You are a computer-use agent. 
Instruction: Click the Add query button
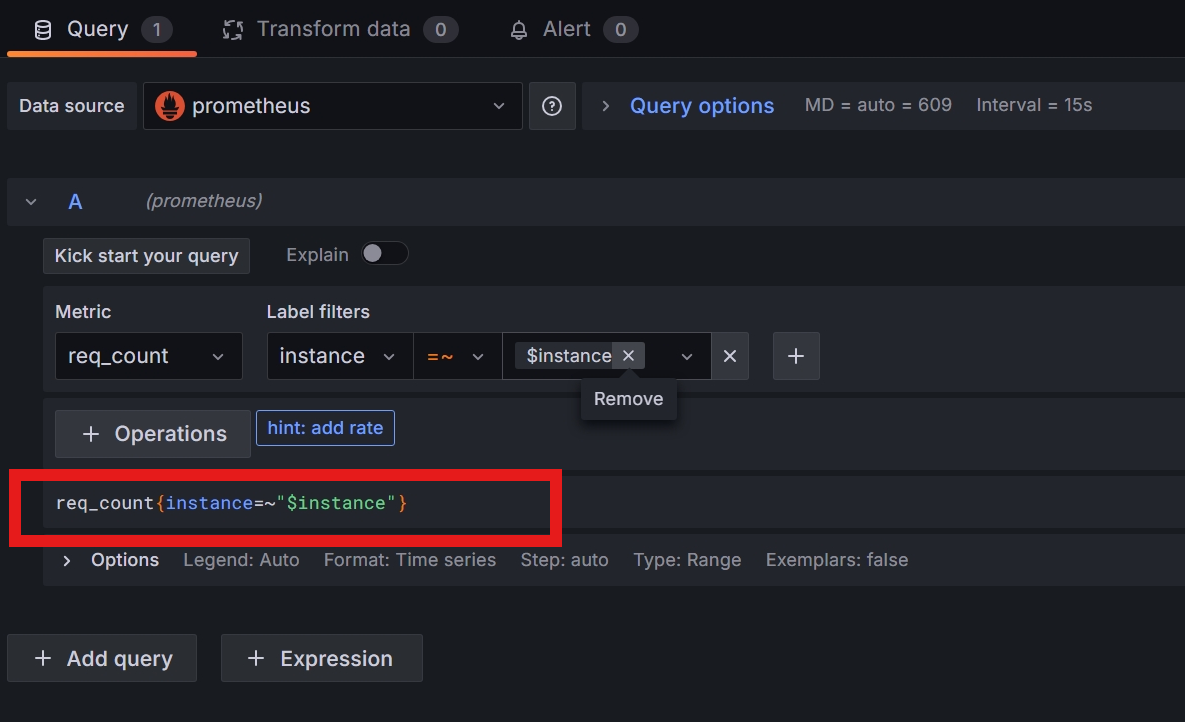(x=102, y=658)
